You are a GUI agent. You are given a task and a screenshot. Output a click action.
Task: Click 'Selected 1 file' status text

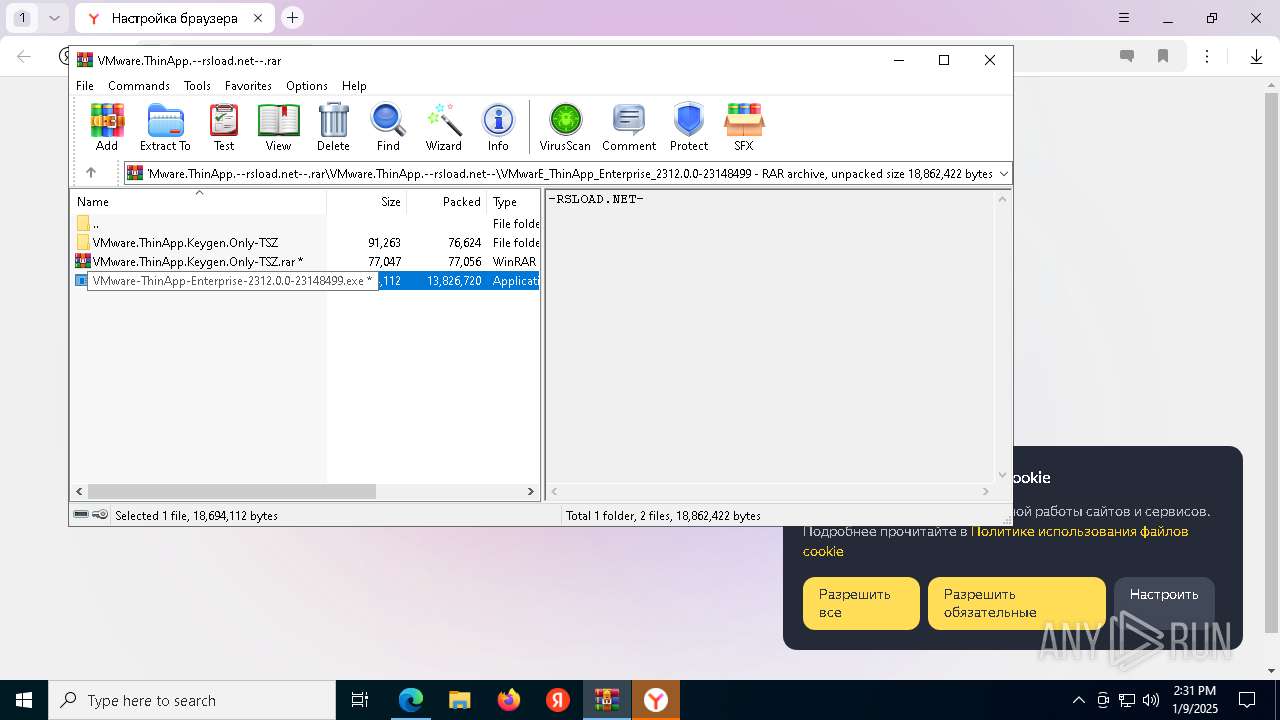197,516
